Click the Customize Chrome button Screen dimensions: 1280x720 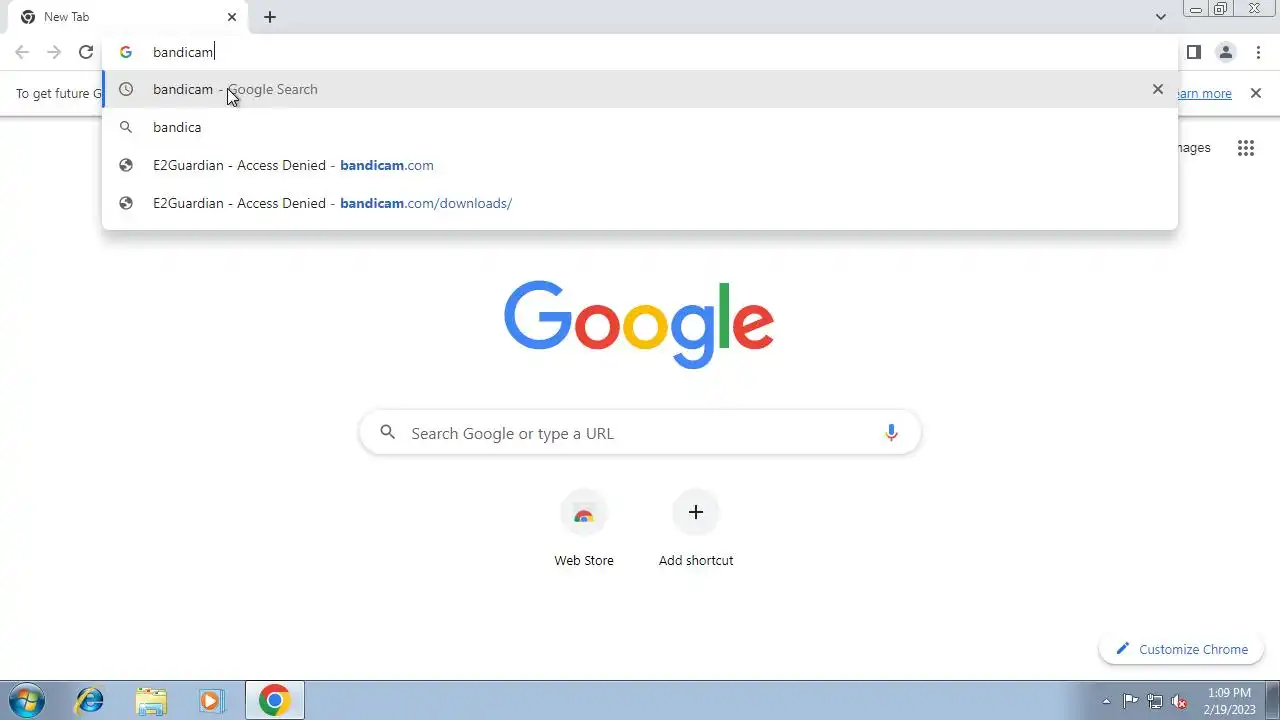[x=1182, y=649]
